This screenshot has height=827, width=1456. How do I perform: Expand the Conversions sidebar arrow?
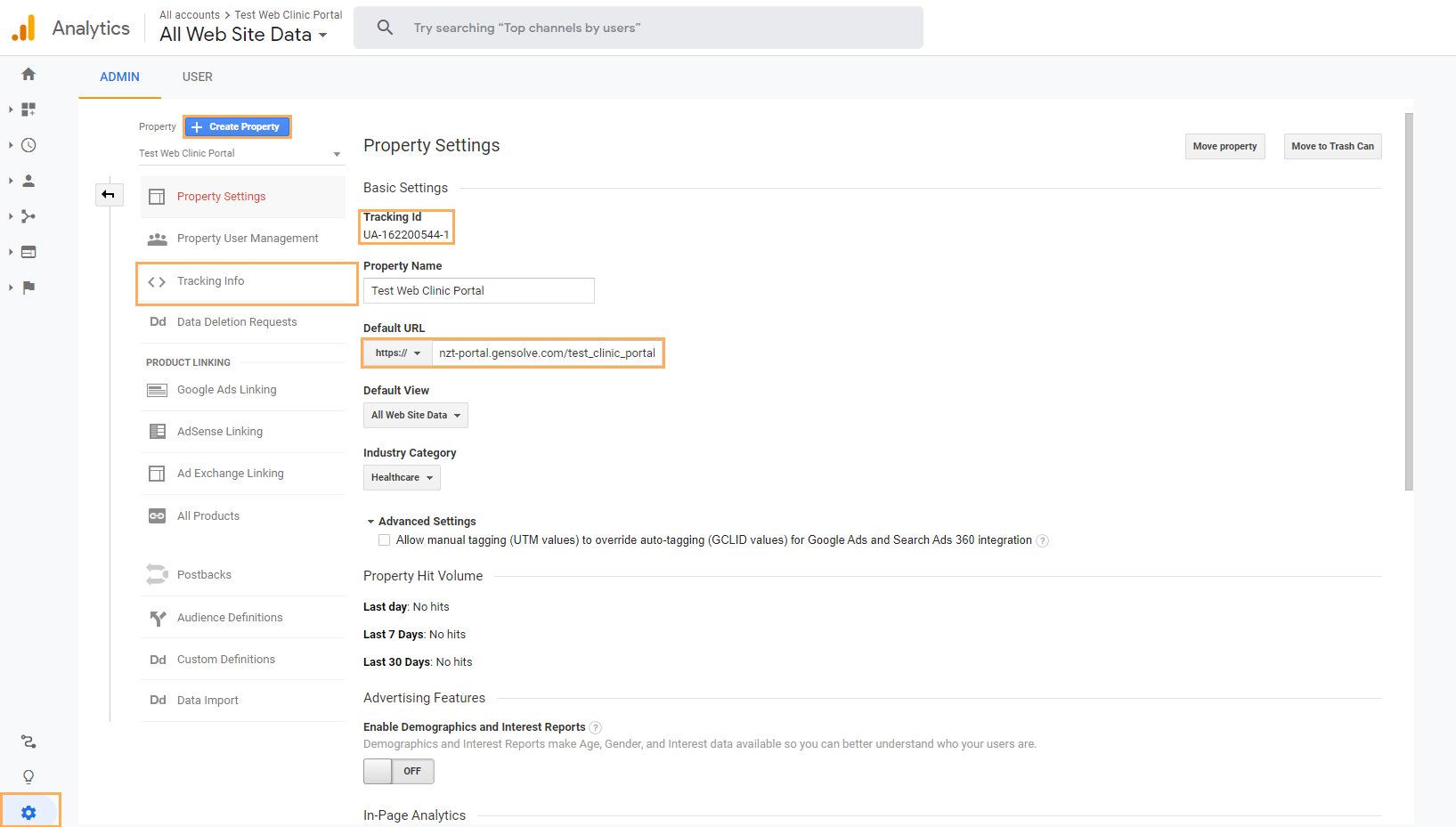pos(11,288)
